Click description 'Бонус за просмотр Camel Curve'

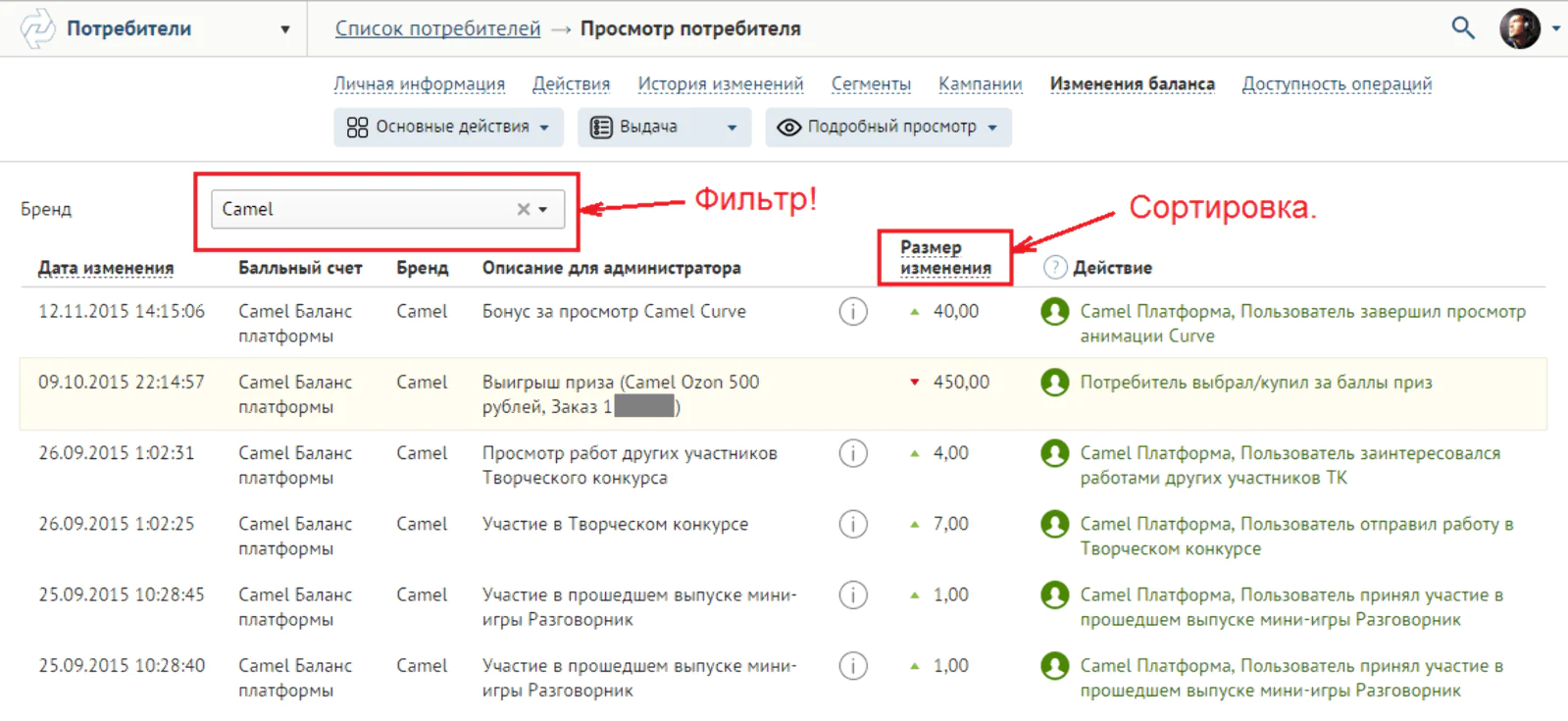(614, 312)
